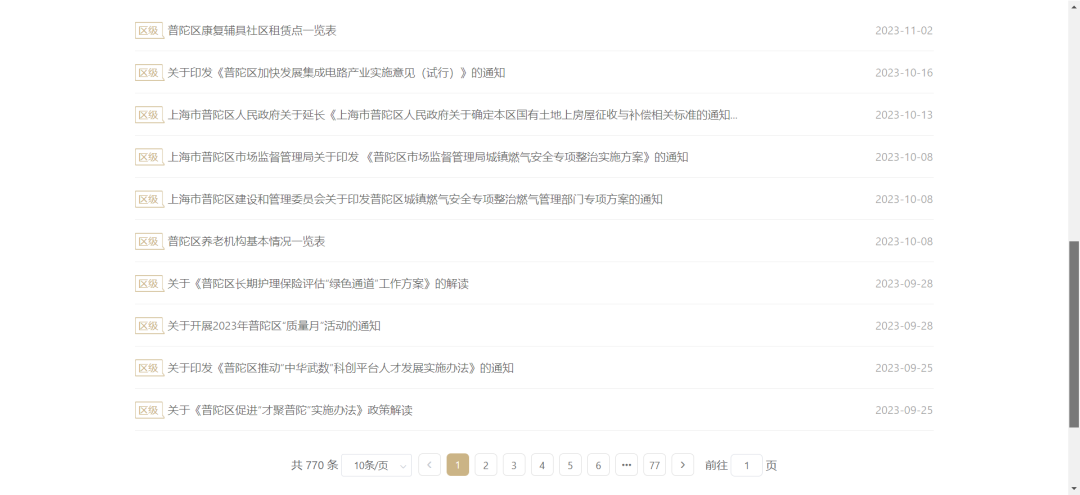Open the 集成电路产业实施意见 notice link

336,73
